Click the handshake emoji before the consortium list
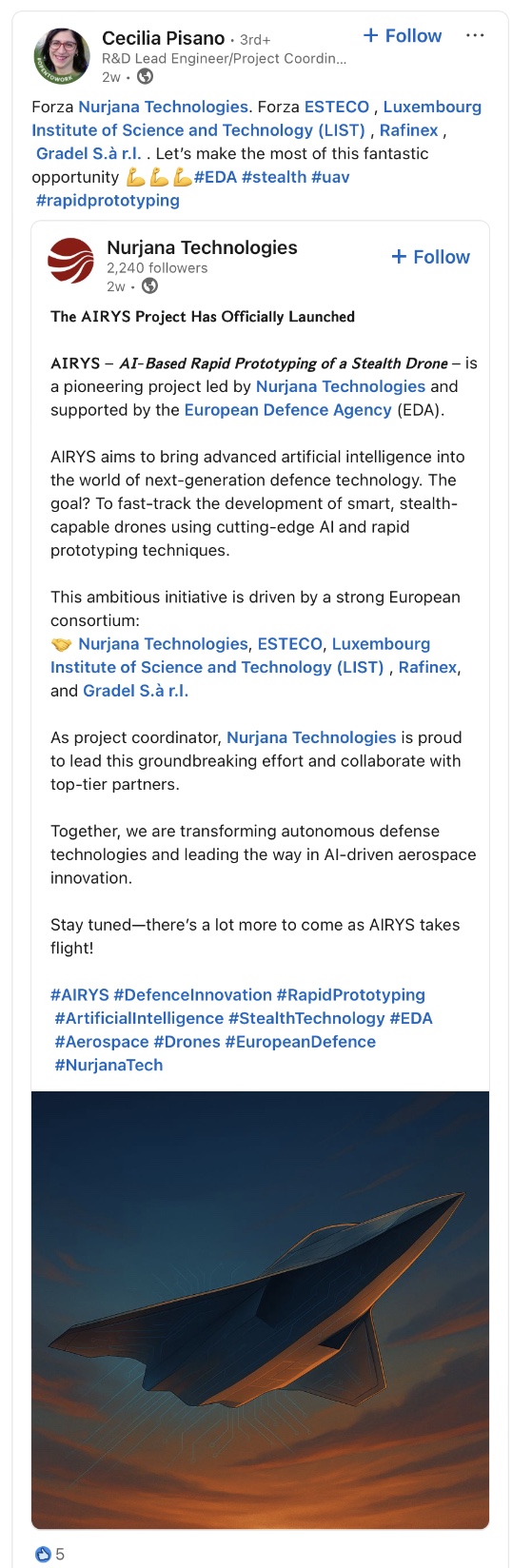The width and height of the screenshot is (532, 1568). (x=61, y=644)
